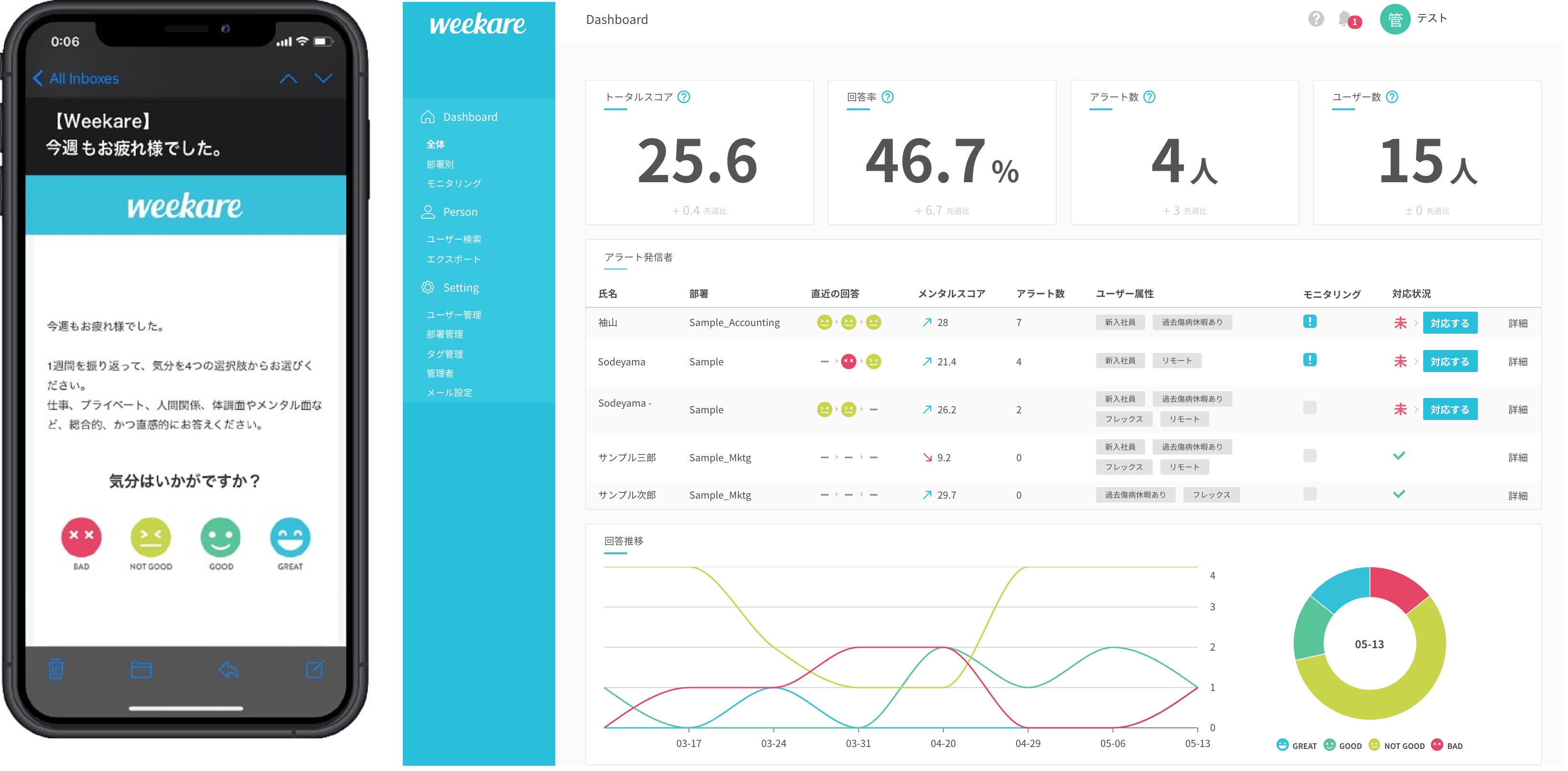Toggle monitoring checkbox for サンプル三郎 row
The height and width of the screenshot is (771, 1568).
pos(1310,456)
